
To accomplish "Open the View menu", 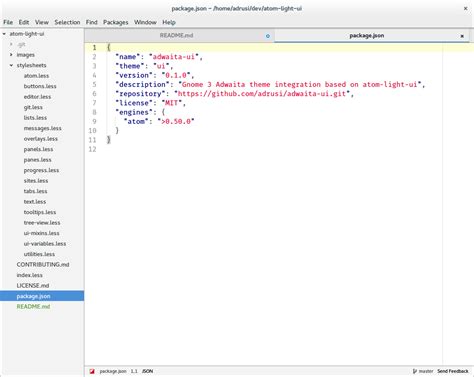I will 42,22.
